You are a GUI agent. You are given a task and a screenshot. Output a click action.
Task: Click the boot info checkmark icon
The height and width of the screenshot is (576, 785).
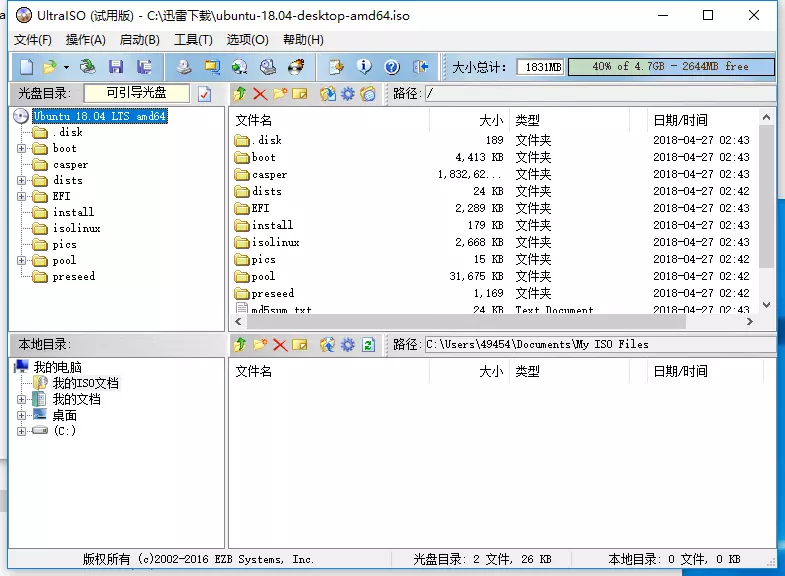pos(205,94)
